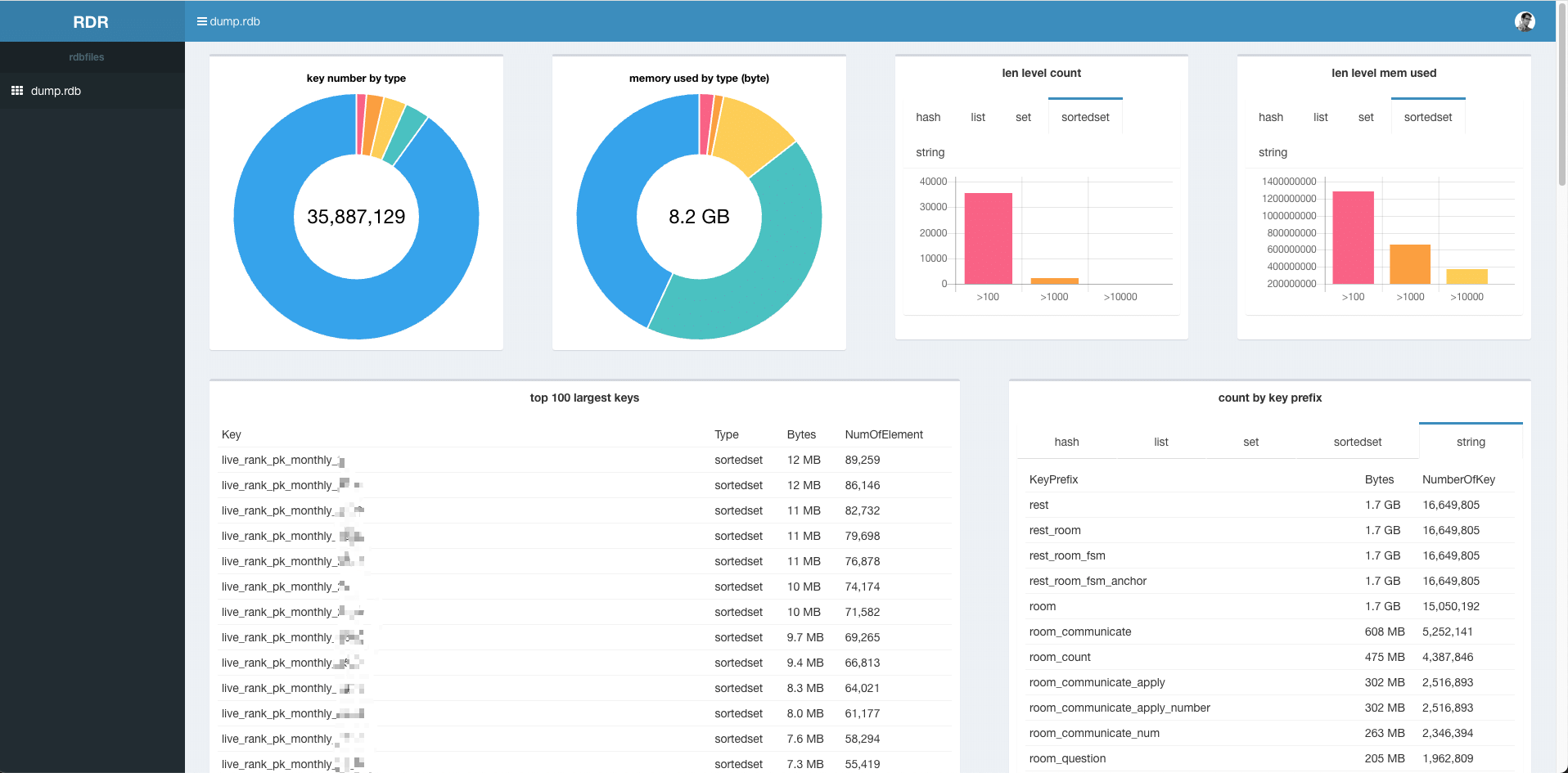
Task: Switch to list tab in len level count
Action: coord(978,117)
